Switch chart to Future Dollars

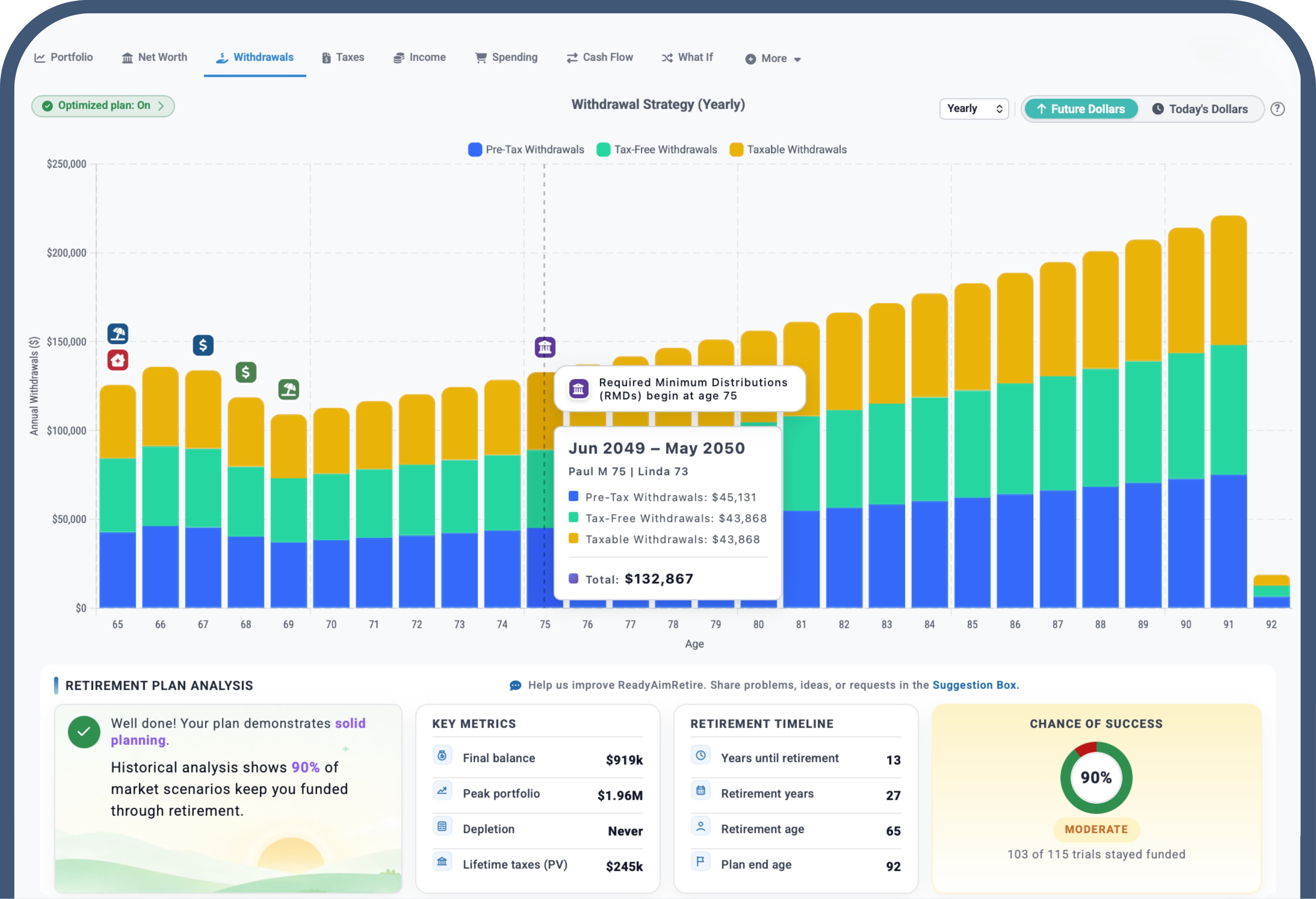tap(1081, 109)
